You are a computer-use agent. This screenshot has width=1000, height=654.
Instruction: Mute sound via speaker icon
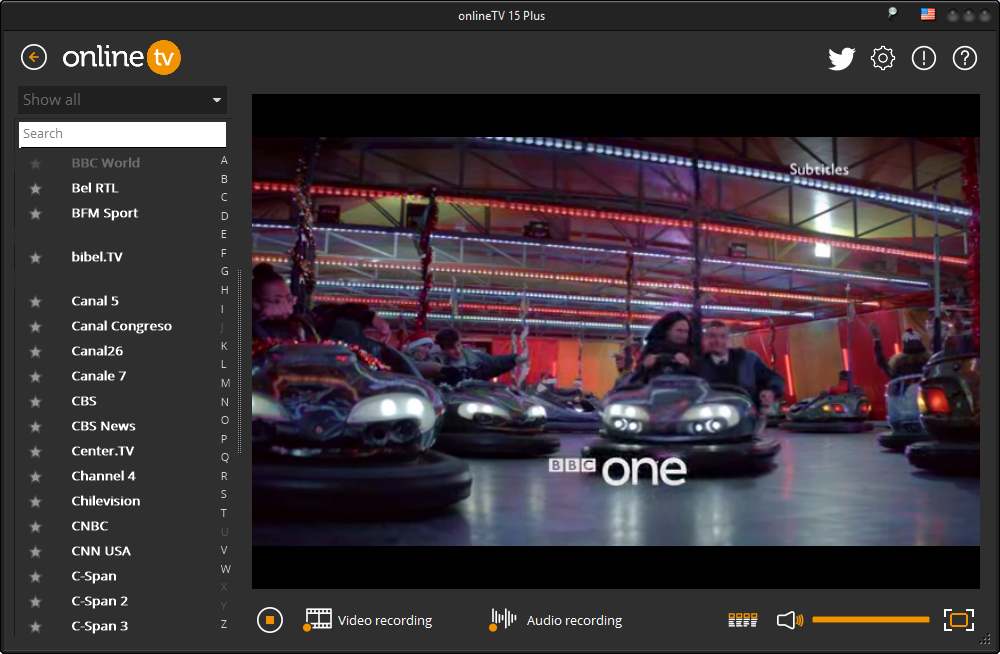(x=790, y=620)
